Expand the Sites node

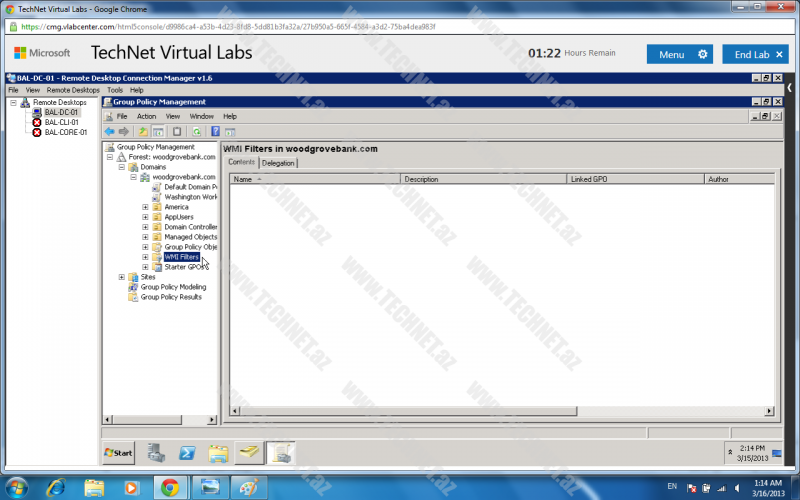pos(122,277)
